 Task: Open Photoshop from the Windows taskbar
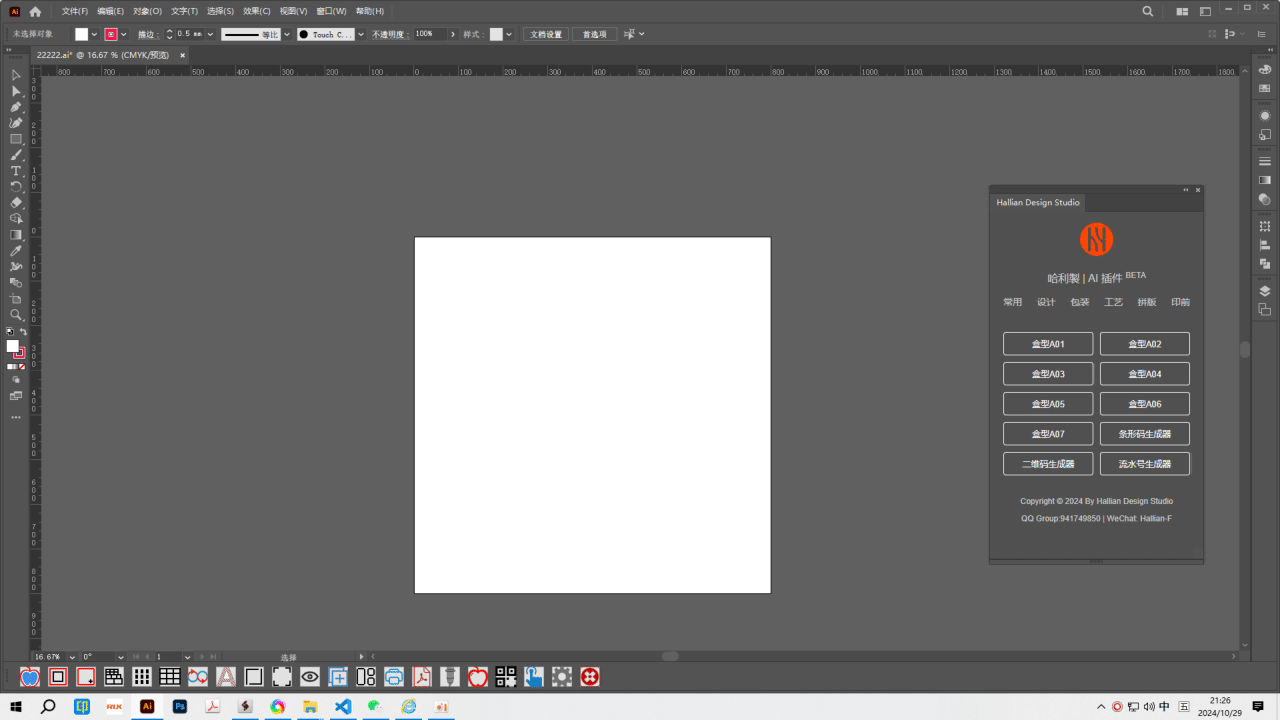(x=180, y=706)
